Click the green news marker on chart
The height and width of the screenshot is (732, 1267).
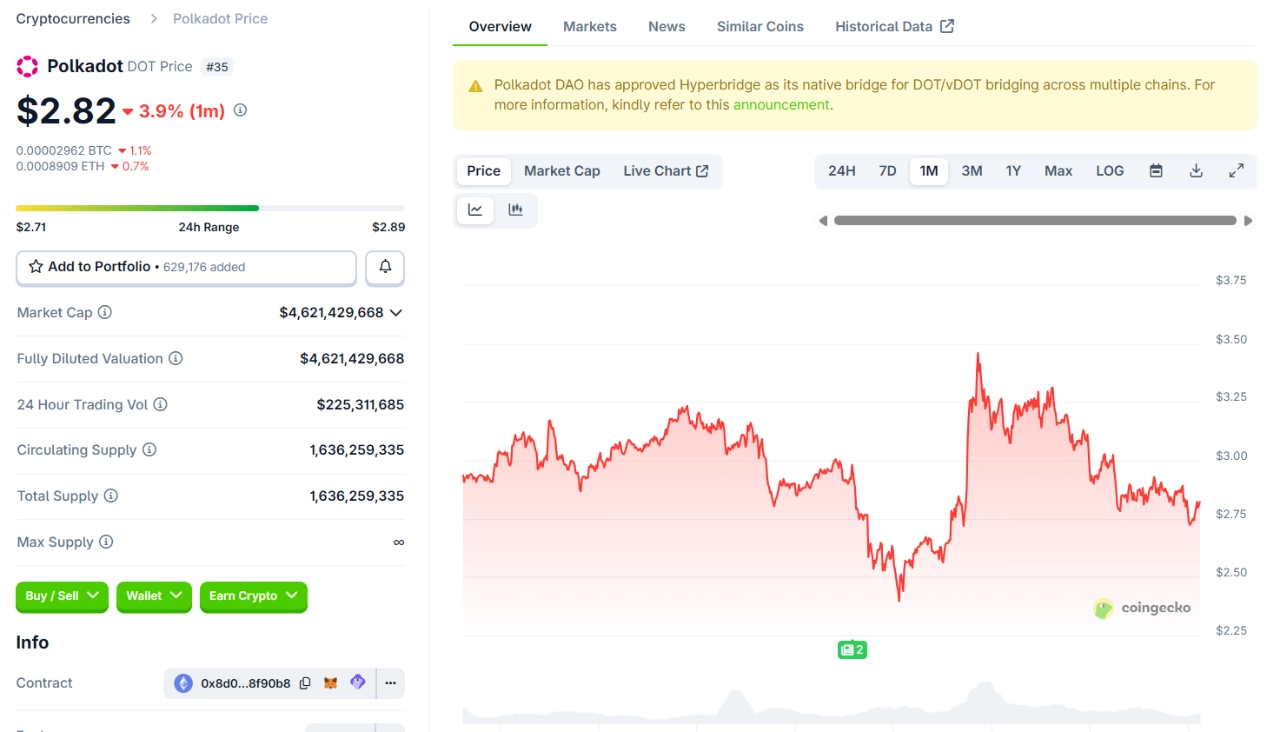click(x=851, y=650)
